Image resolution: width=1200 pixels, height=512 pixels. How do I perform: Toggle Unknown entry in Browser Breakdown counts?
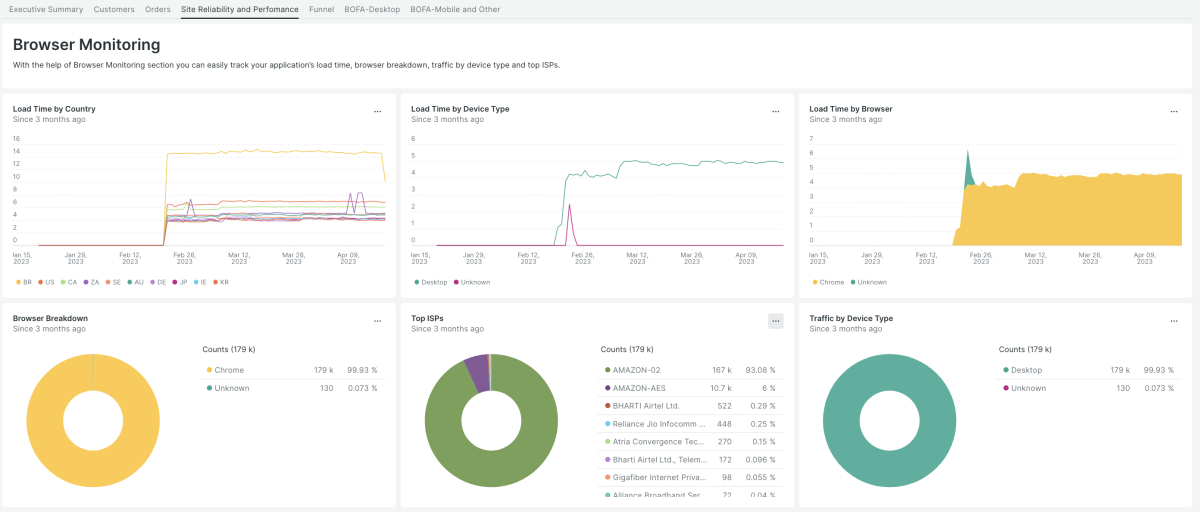pos(231,388)
